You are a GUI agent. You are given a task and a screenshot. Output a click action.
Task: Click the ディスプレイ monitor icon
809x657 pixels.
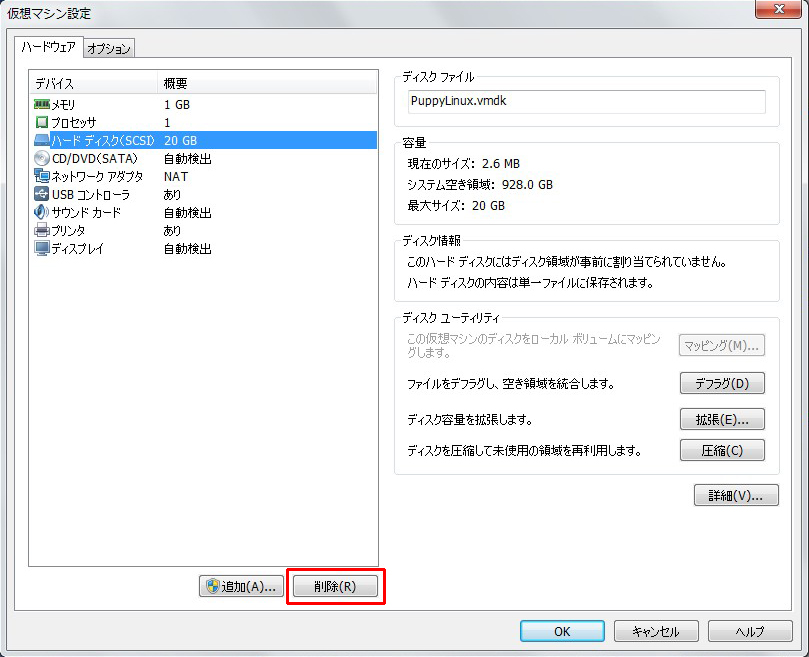pos(42,248)
